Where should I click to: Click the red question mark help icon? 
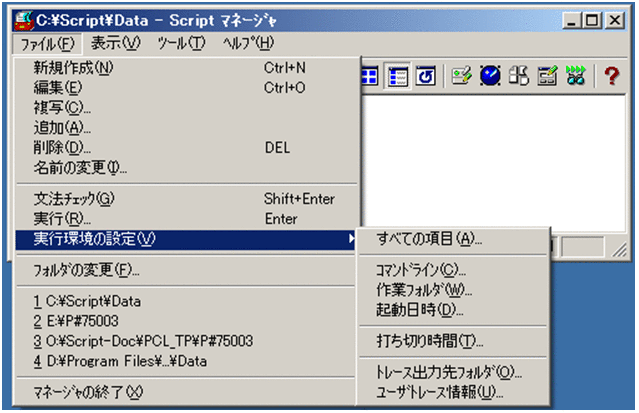(612, 76)
